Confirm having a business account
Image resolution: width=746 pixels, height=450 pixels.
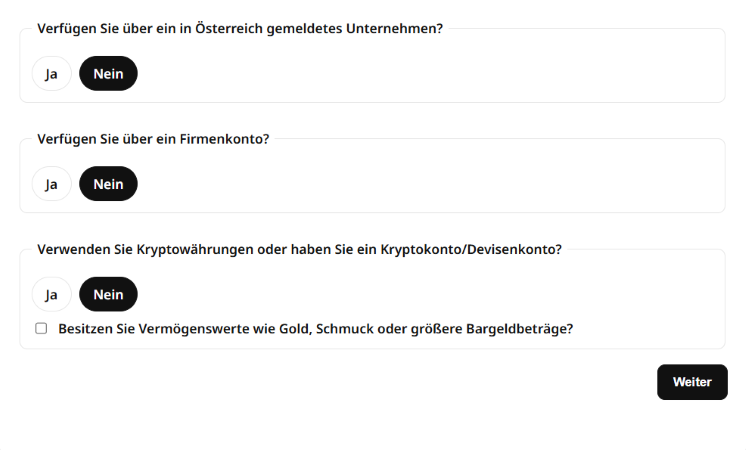click(x=51, y=184)
